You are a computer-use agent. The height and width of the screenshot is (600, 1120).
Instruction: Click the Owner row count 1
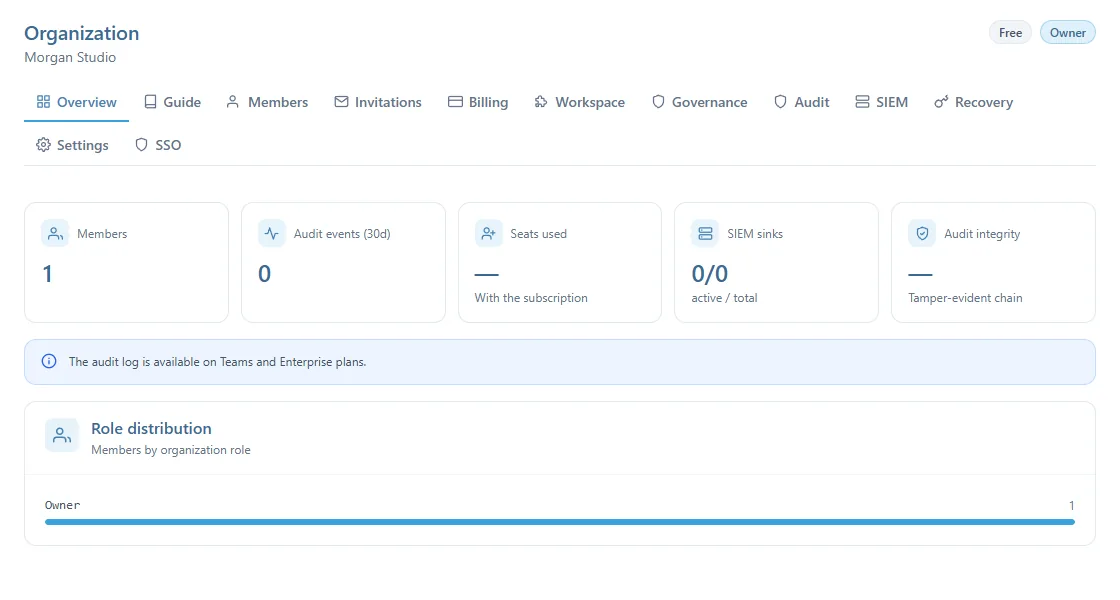1071,505
